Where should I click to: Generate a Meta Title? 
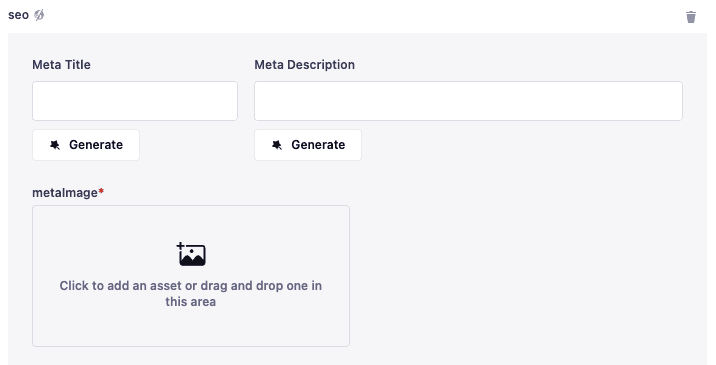(x=86, y=145)
